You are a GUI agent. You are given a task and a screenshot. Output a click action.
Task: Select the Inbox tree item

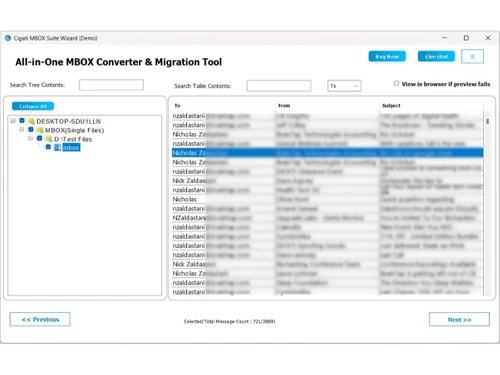[71, 148]
